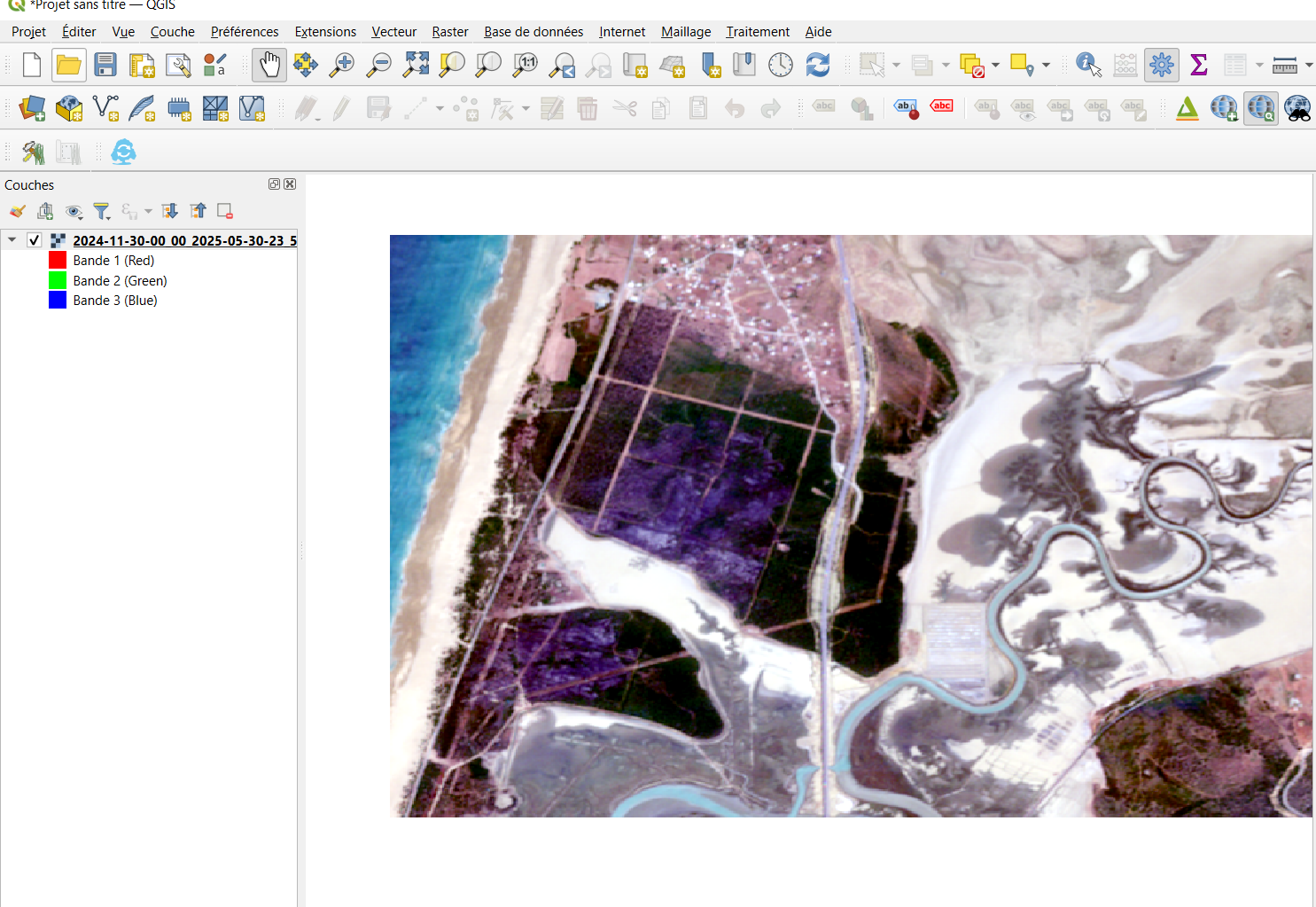Open the measure tool dropdown arrow
Image resolution: width=1316 pixels, height=907 pixels.
(x=1309, y=65)
